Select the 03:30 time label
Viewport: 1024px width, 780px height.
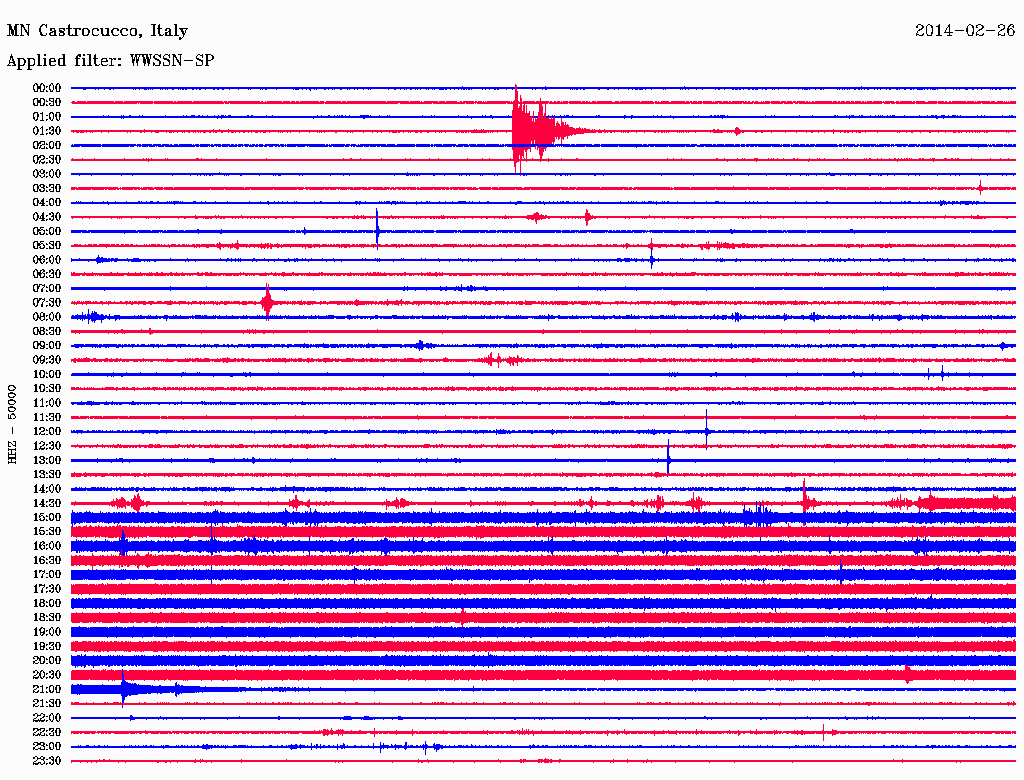(x=46, y=188)
